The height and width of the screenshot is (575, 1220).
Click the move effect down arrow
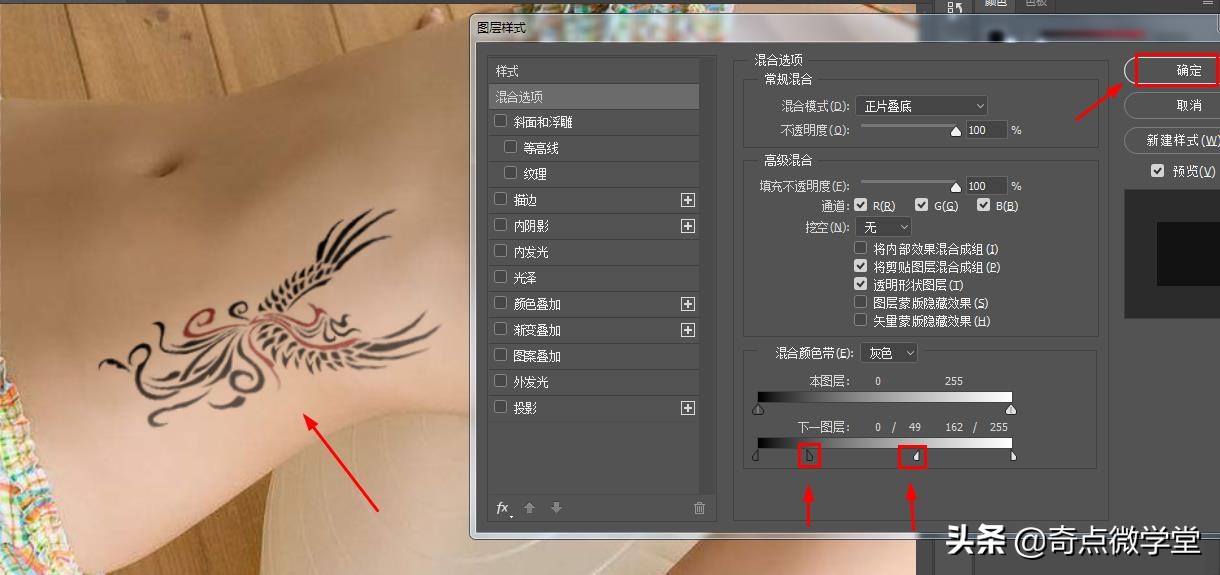(556, 508)
